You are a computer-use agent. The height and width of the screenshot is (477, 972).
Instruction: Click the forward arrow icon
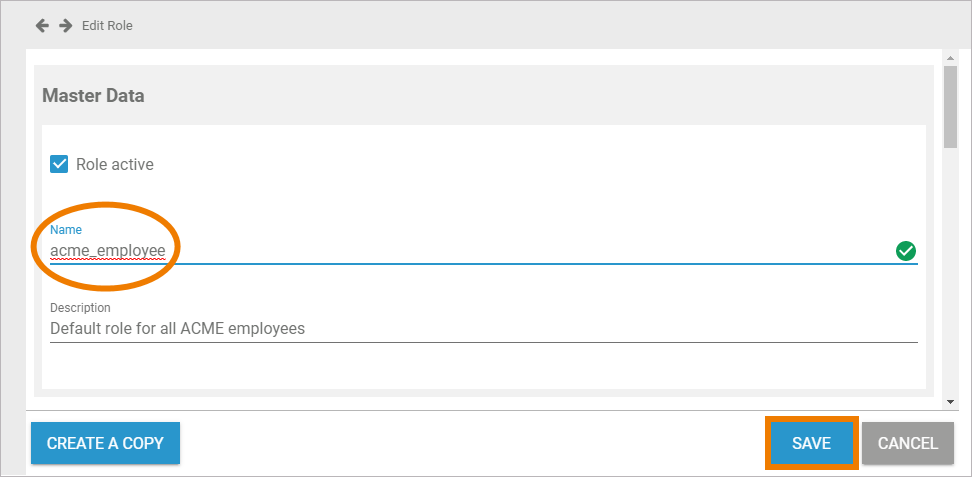click(x=66, y=25)
